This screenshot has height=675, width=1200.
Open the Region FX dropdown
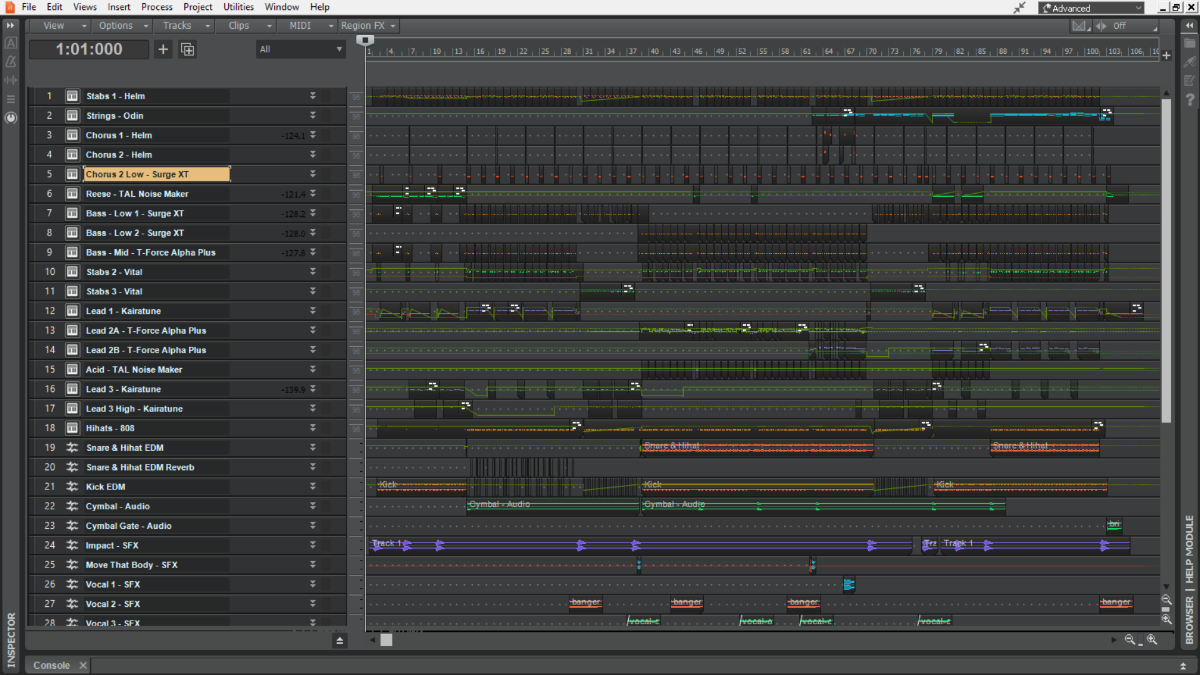[x=369, y=25]
